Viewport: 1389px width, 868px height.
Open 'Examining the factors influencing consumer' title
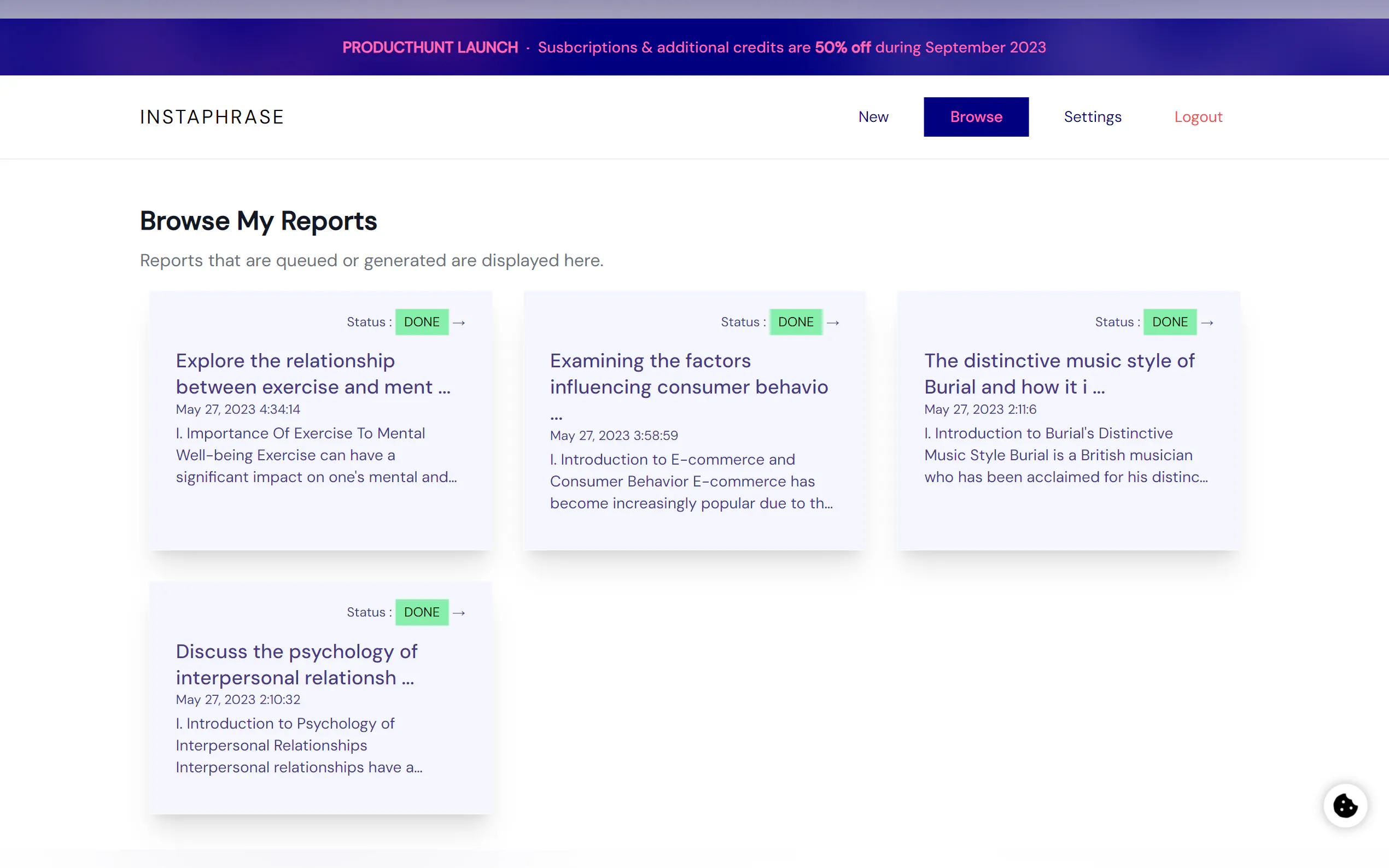click(x=688, y=374)
